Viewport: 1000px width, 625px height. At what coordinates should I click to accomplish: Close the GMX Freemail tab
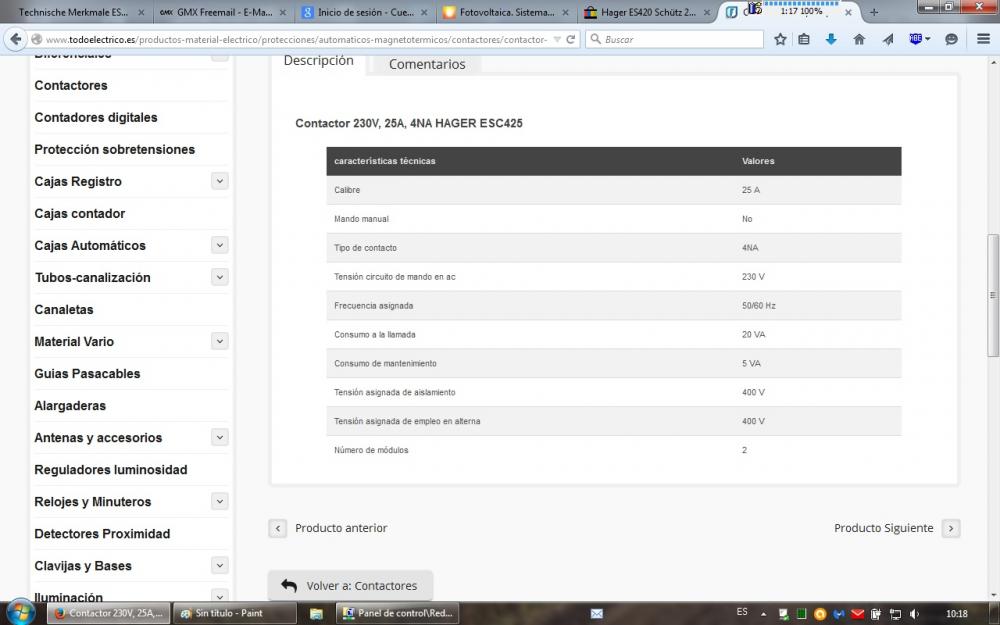[283, 12]
